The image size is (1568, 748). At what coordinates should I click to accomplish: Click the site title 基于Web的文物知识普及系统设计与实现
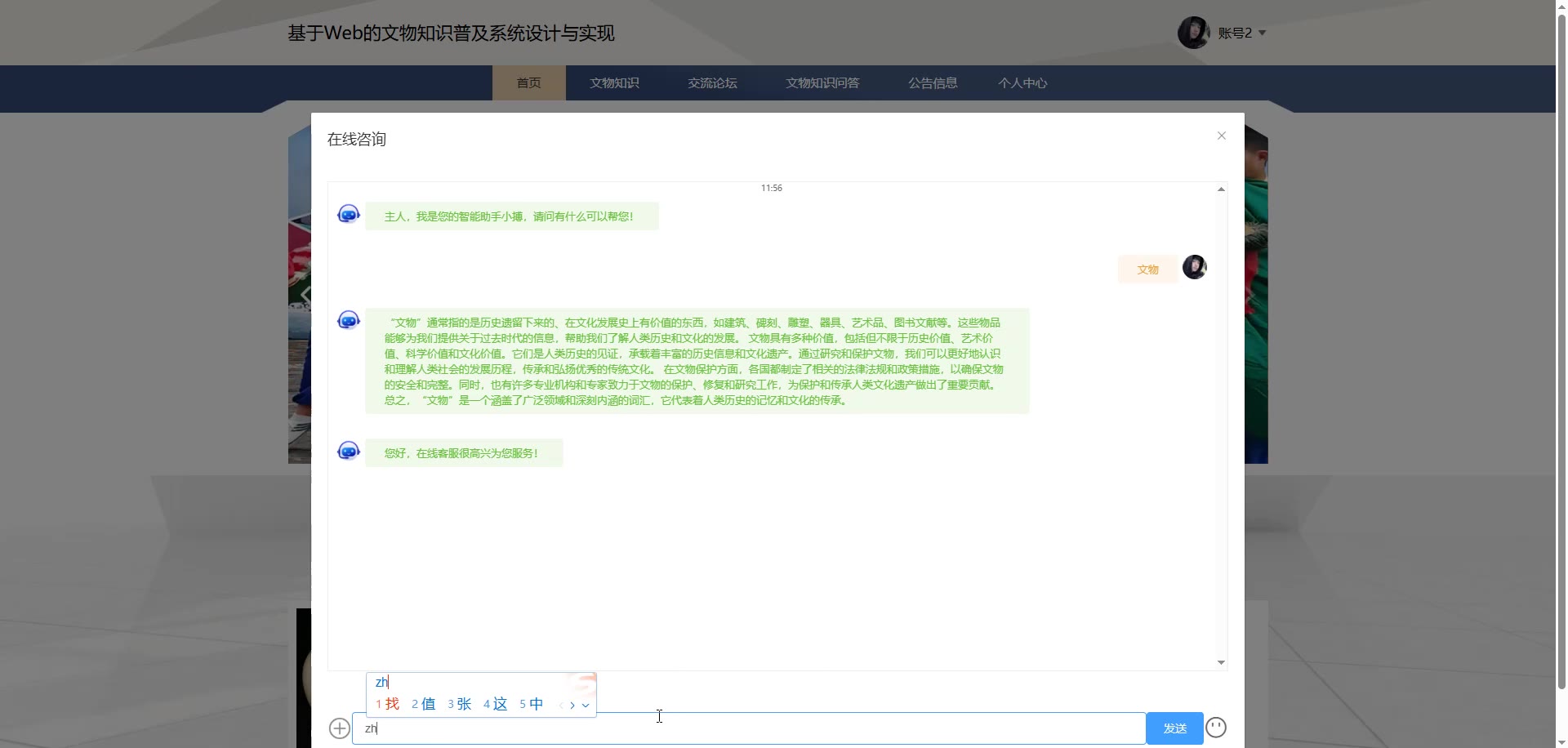point(451,33)
